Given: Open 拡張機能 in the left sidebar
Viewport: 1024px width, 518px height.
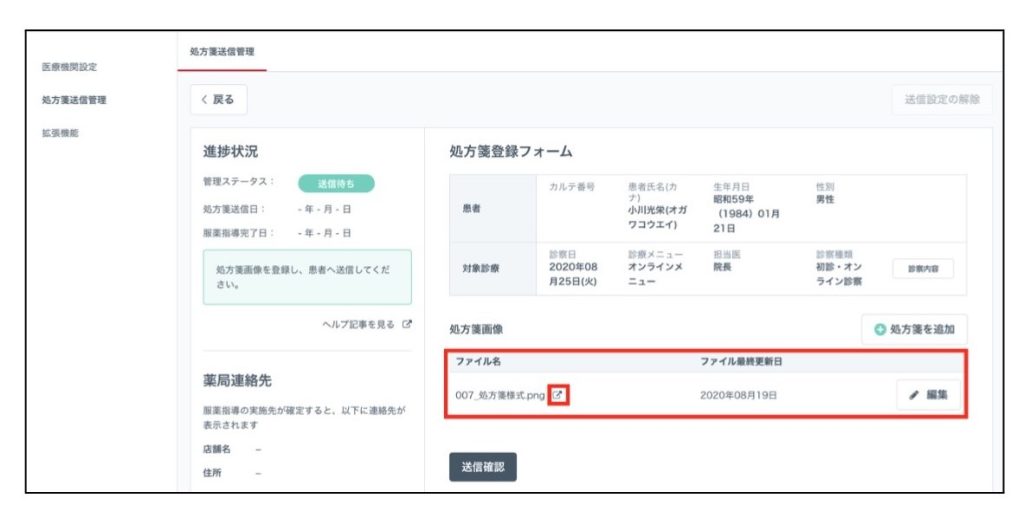Looking at the screenshot, I should coord(60,132).
